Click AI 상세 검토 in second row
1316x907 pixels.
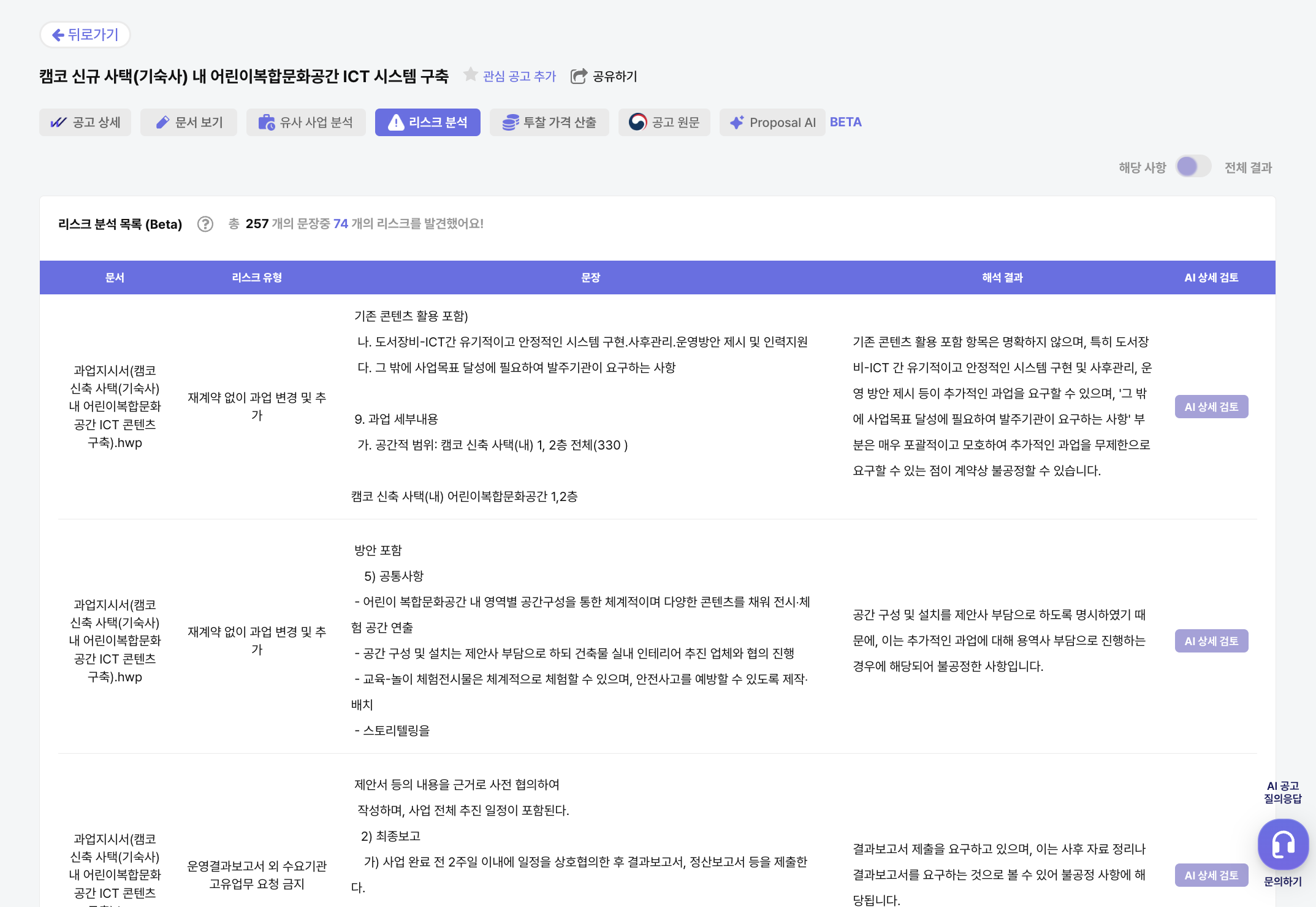point(1211,641)
